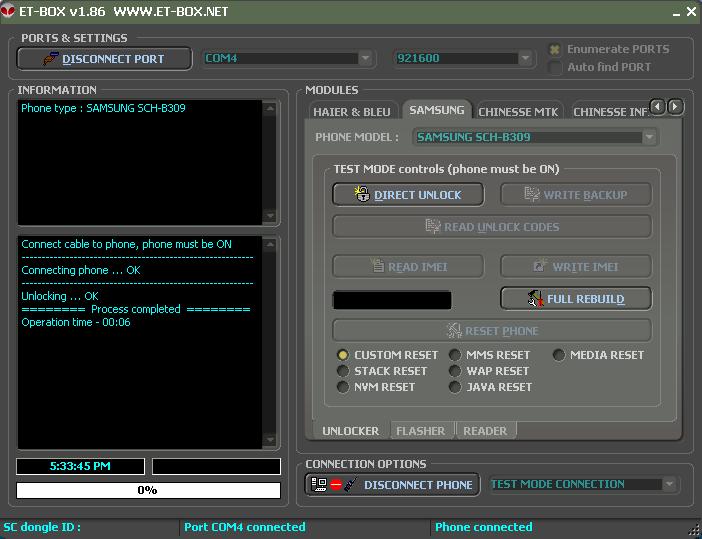Screen dimensions: 702x539
Task: Click the empty field beside the clock
Action: tap(216, 466)
